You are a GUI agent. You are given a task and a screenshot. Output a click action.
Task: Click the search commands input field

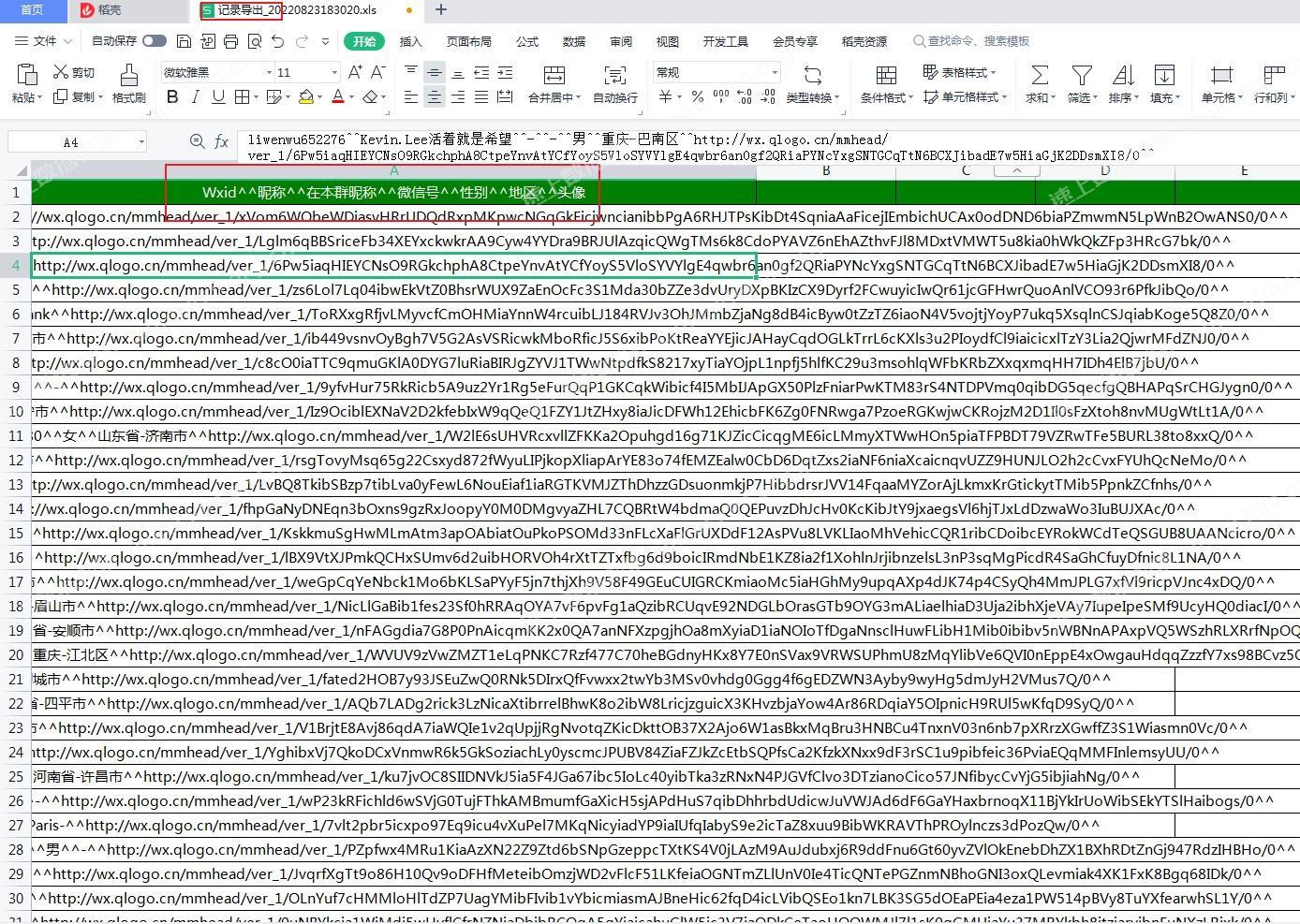pyautogui.click(x=972, y=41)
